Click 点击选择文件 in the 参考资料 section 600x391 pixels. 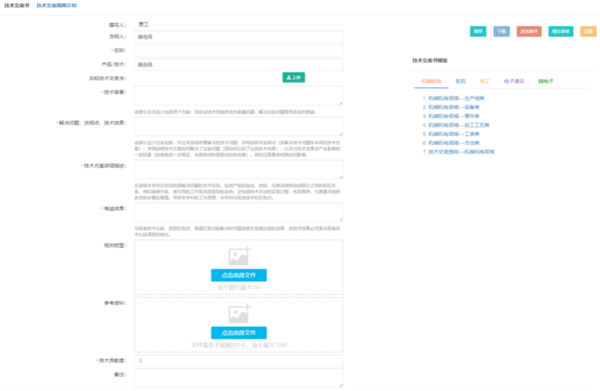point(239,332)
